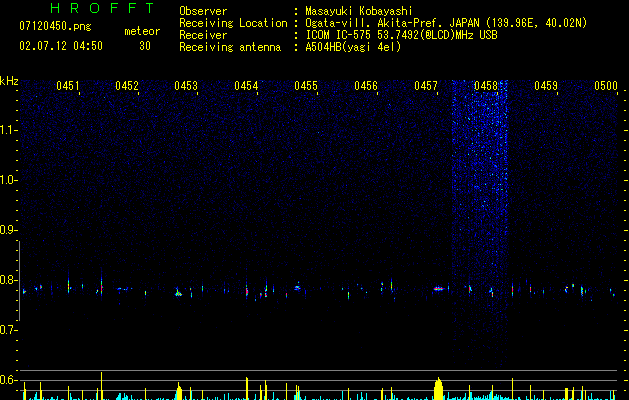This screenshot has height=400, width=629.
Task: Select the file name 07120450.png
Action: [x=55, y=26]
